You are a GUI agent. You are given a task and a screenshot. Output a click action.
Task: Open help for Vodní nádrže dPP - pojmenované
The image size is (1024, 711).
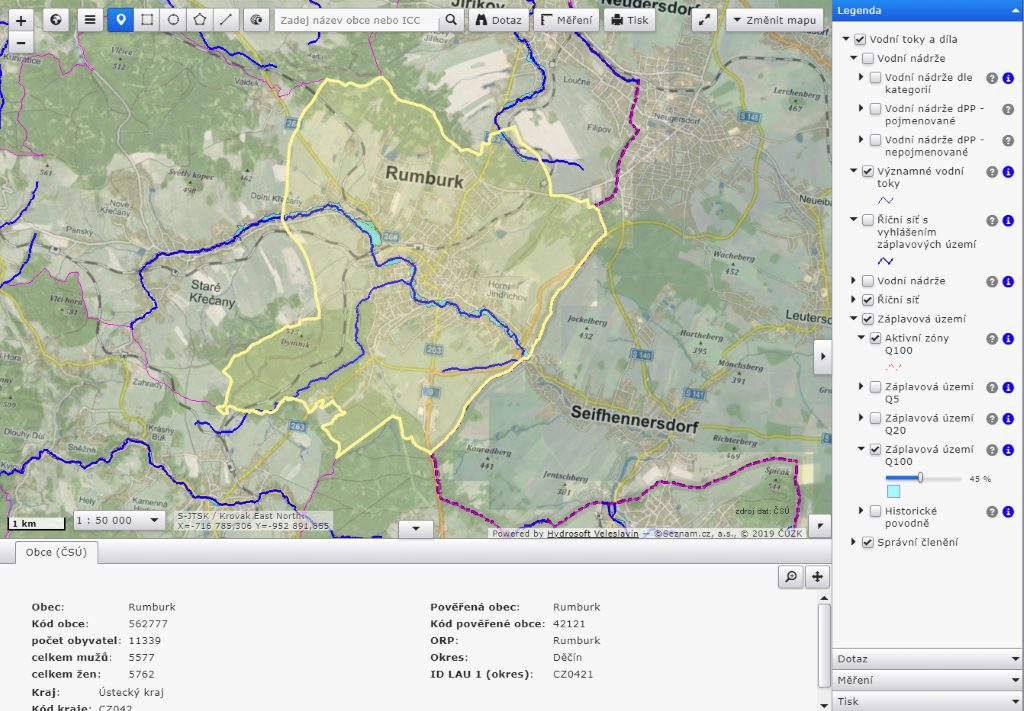coord(1008,110)
